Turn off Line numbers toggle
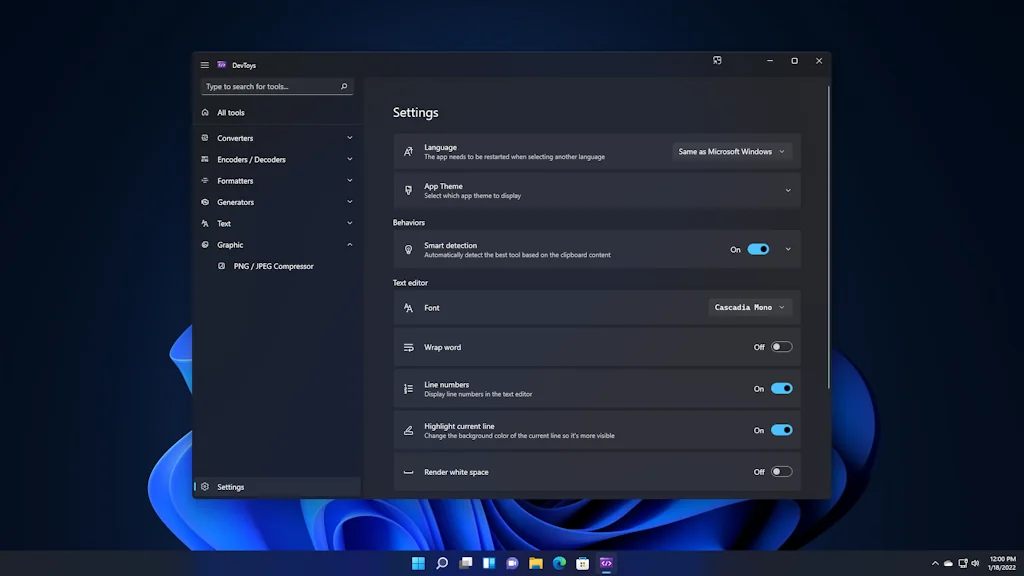Screen dimensions: 1024x576 (x=781, y=389)
